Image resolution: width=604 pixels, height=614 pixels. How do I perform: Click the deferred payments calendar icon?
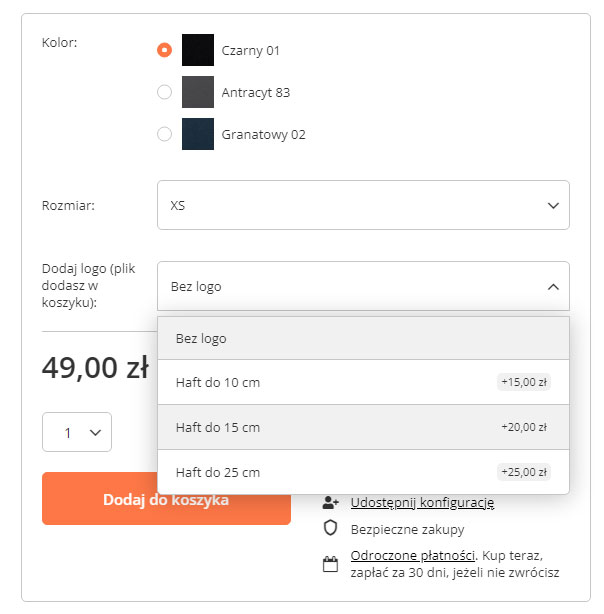331,564
